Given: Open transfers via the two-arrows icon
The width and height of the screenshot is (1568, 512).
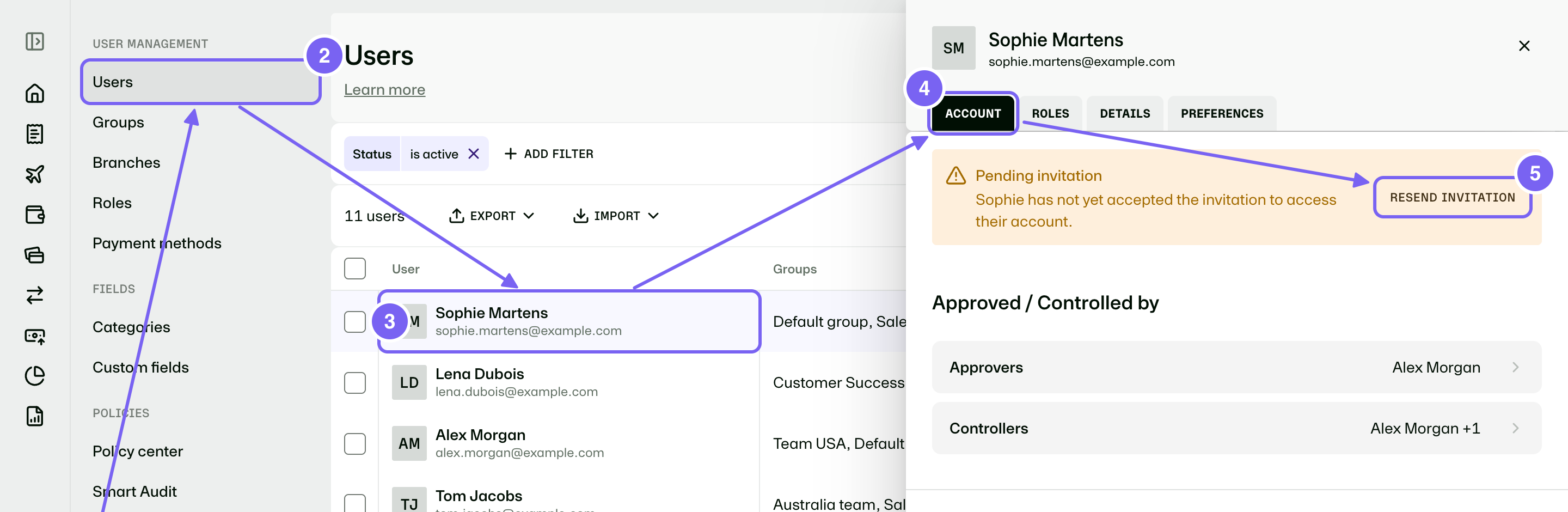Looking at the screenshot, I should pos(35,295).
